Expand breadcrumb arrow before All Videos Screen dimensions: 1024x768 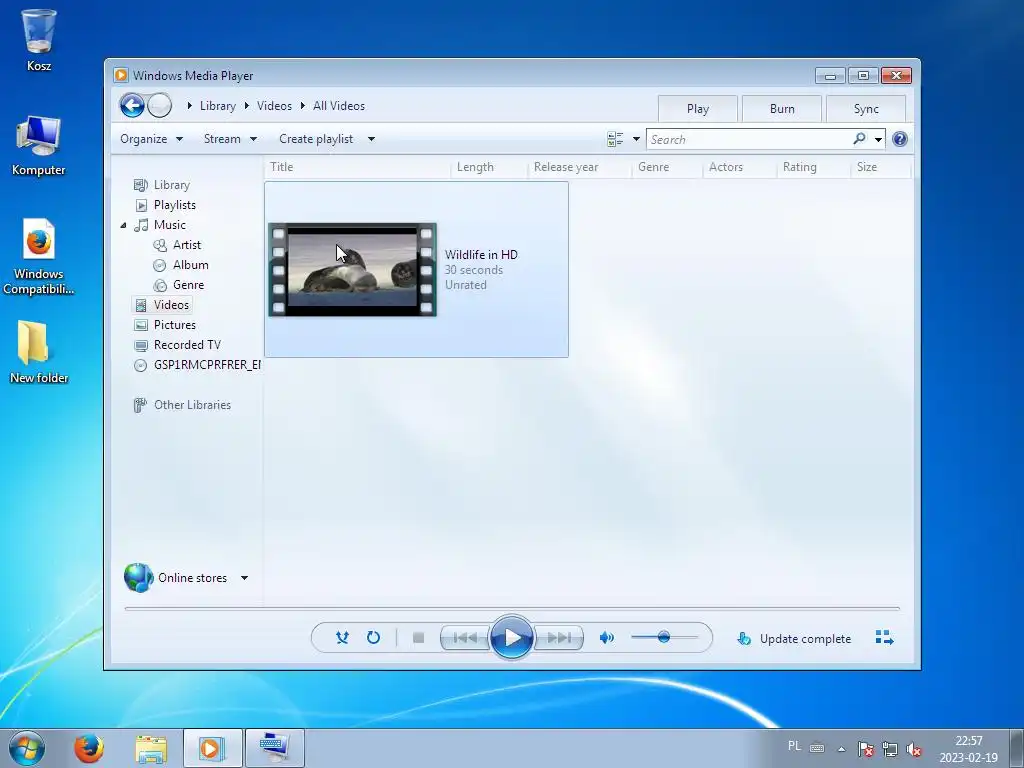click(302, 106)
